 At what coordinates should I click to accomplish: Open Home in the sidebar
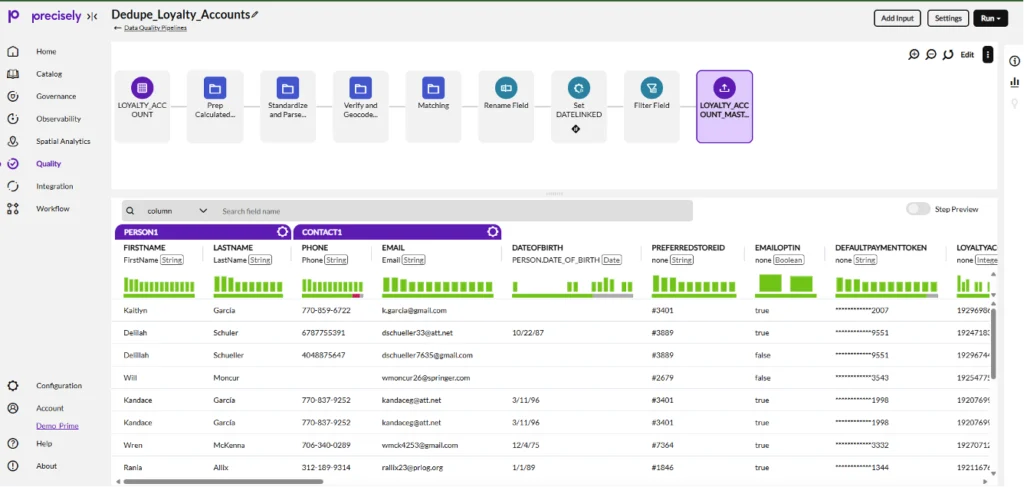click(x=46, y=52)
